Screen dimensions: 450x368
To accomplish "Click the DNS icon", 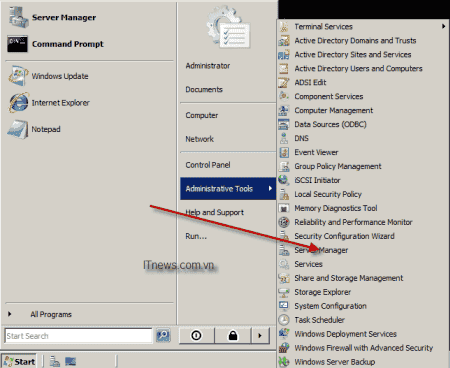I will click(x=284, y=138).
